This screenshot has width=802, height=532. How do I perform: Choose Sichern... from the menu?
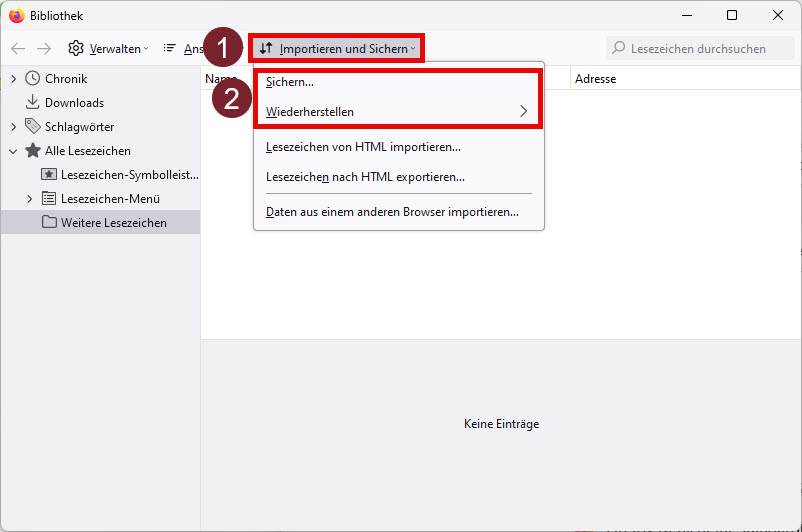tap(290, 82)
